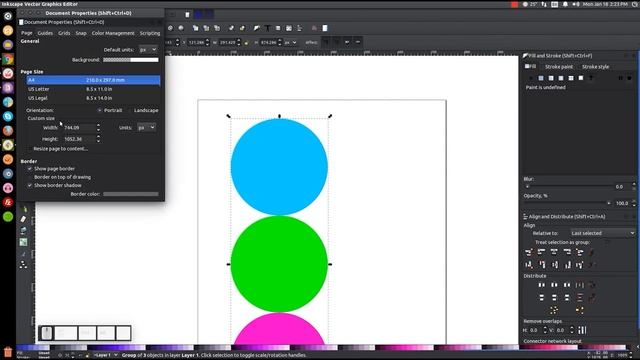This screenshot has height=360, width=640.
Task: Distribute centers equidistantly vertically icon
Action: (x=554, y=298)
